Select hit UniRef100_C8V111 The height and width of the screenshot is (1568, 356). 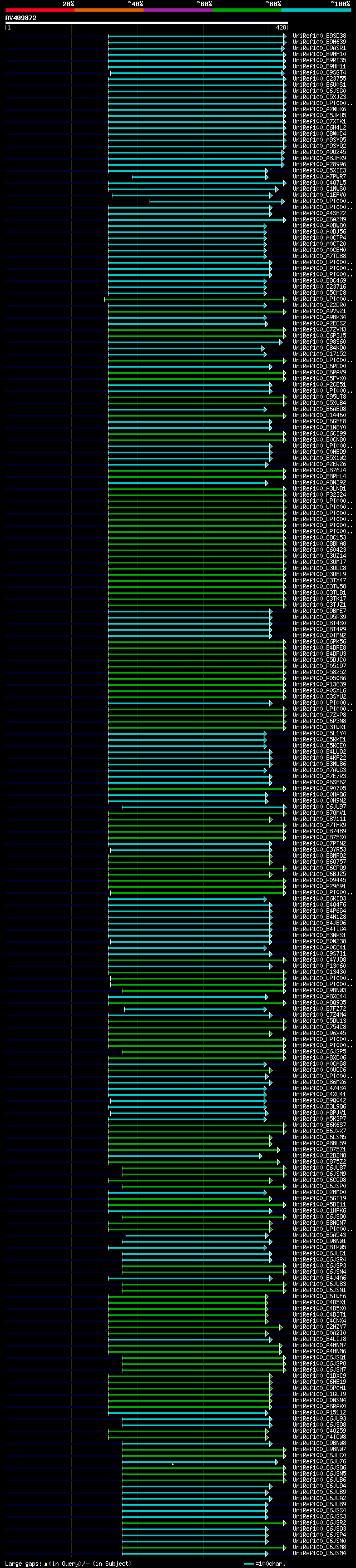(x=319, y=819)
